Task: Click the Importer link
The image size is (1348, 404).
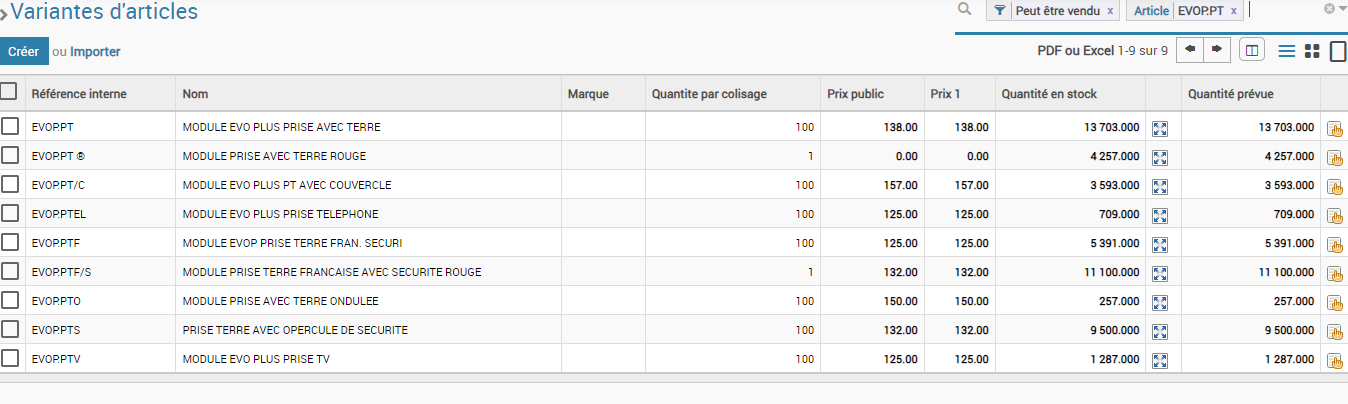Action: pos(95,51)
